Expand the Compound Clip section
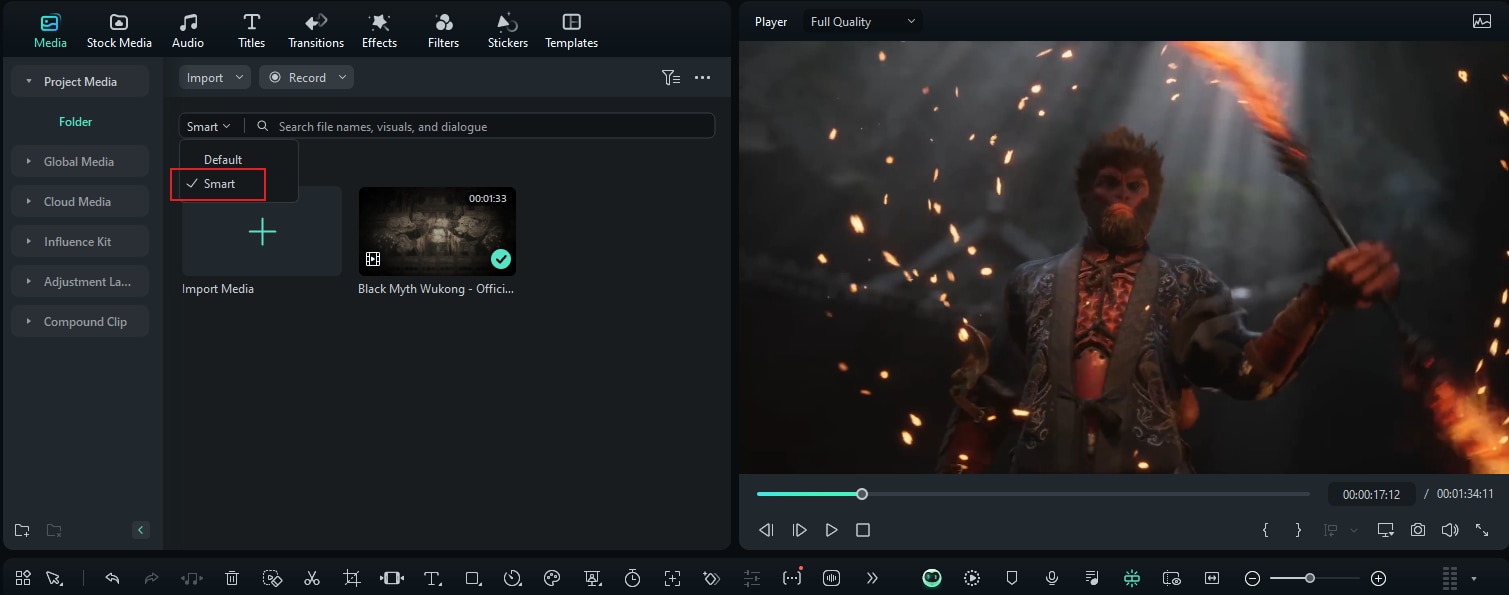The width and height of the screenshot is (1509, 595). pos(80,321)
